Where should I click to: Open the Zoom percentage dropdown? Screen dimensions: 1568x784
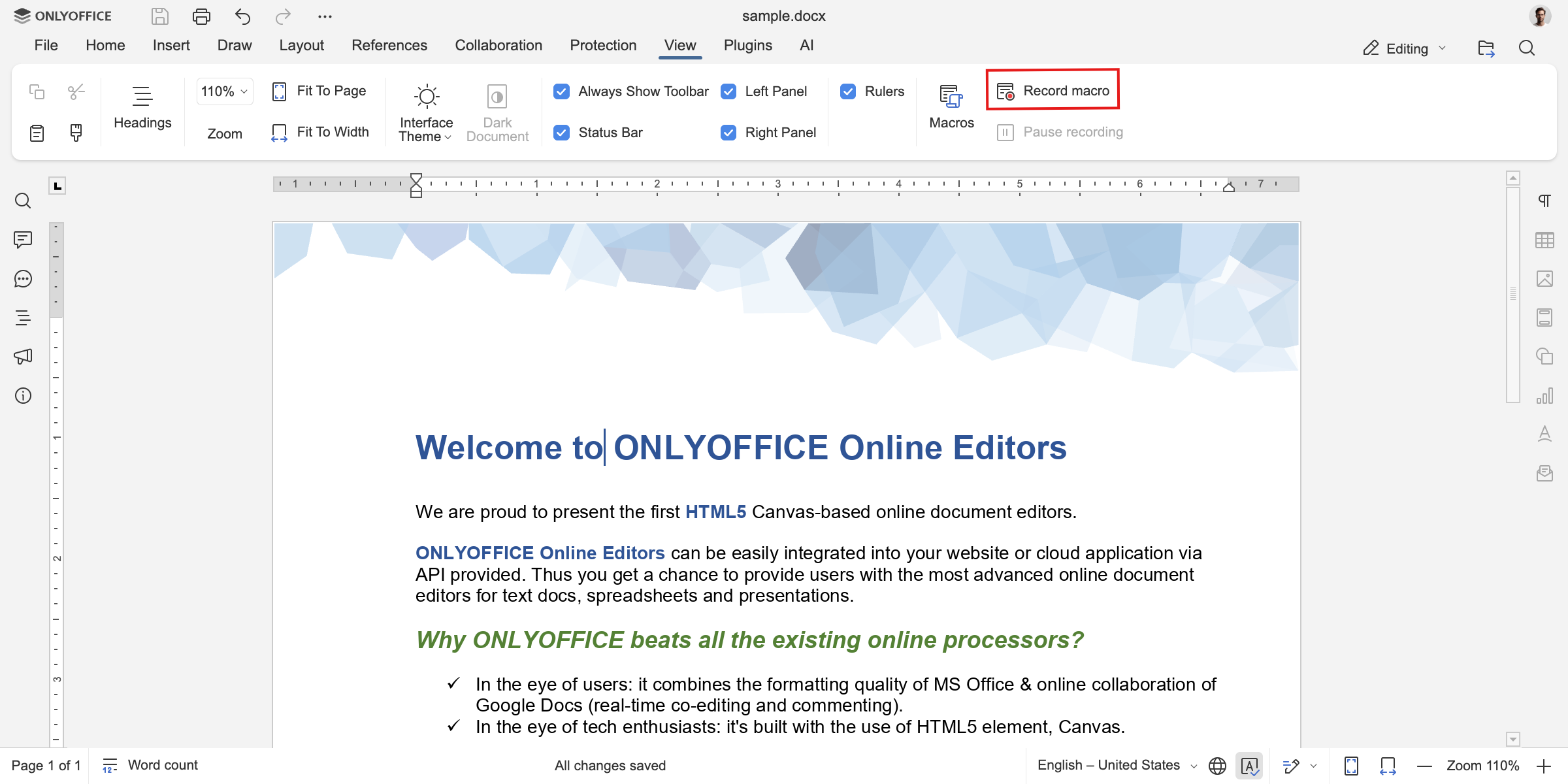224,91
